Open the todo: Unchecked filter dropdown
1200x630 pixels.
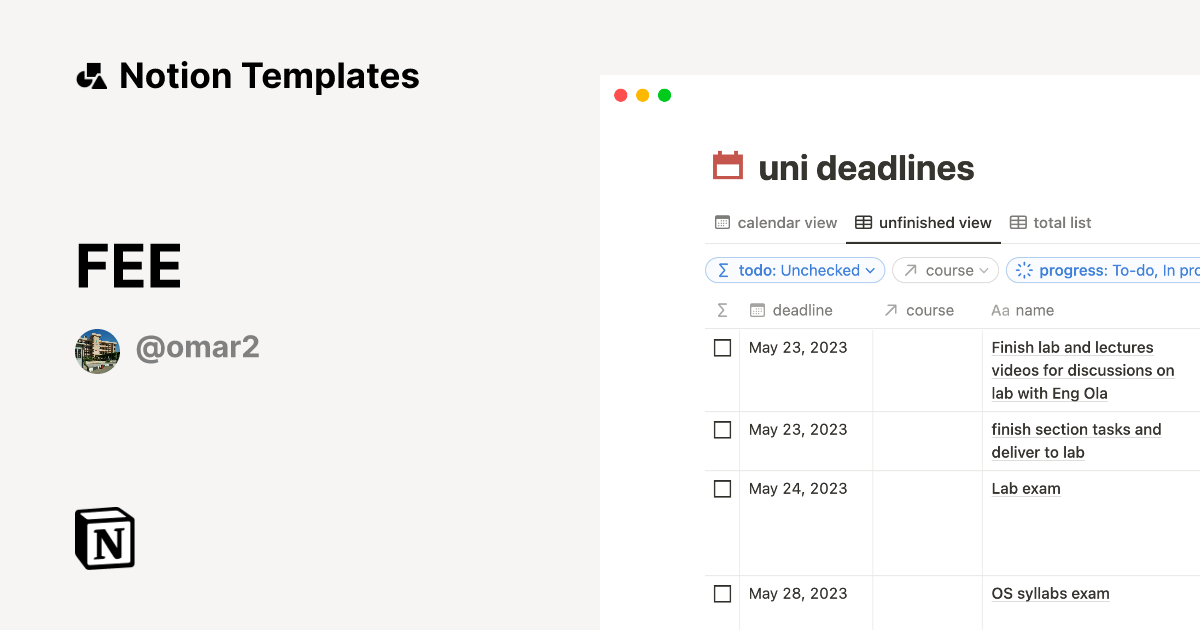pyautogui.click(x=795, y=270)
